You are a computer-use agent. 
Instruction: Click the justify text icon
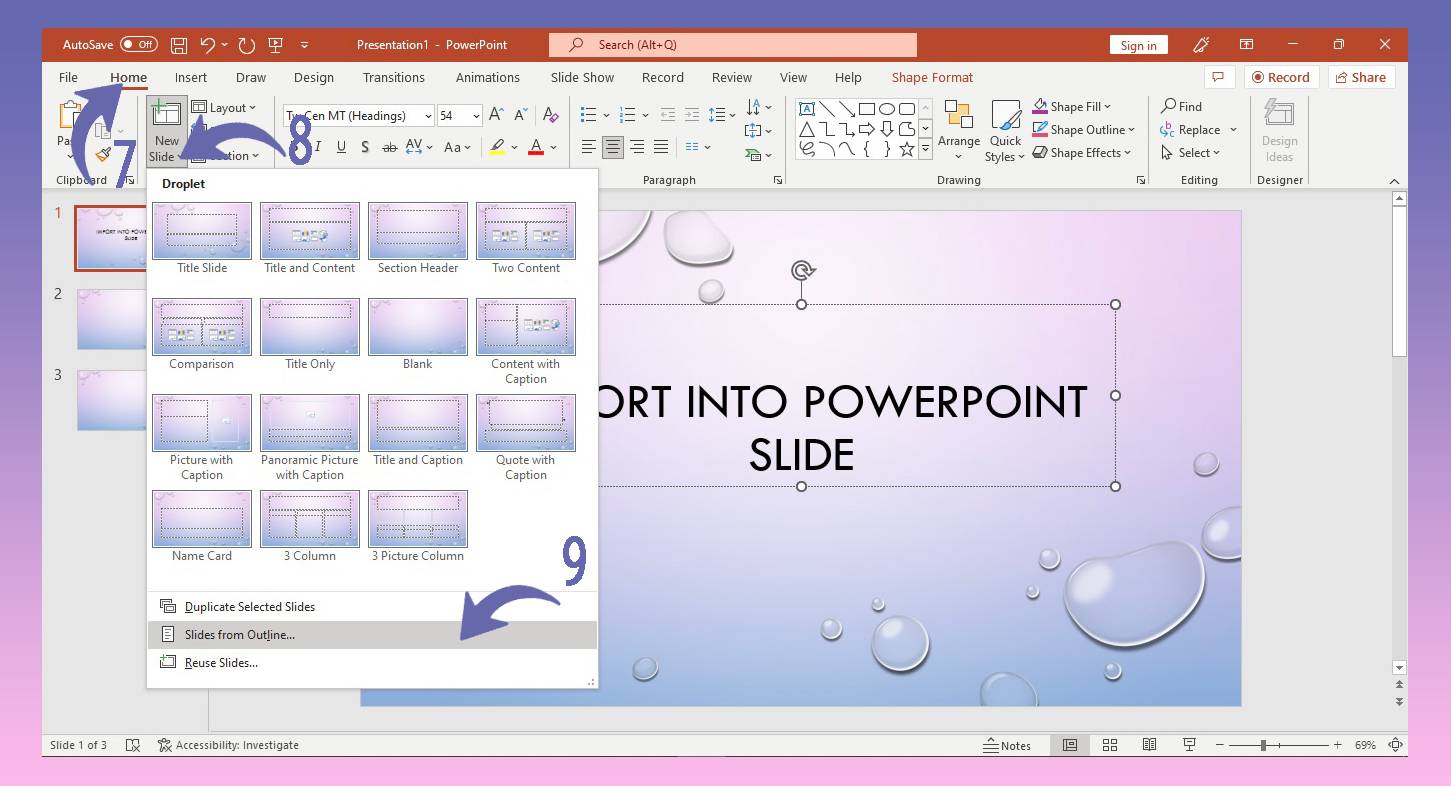pyautogui.click(x=661, y=147)
